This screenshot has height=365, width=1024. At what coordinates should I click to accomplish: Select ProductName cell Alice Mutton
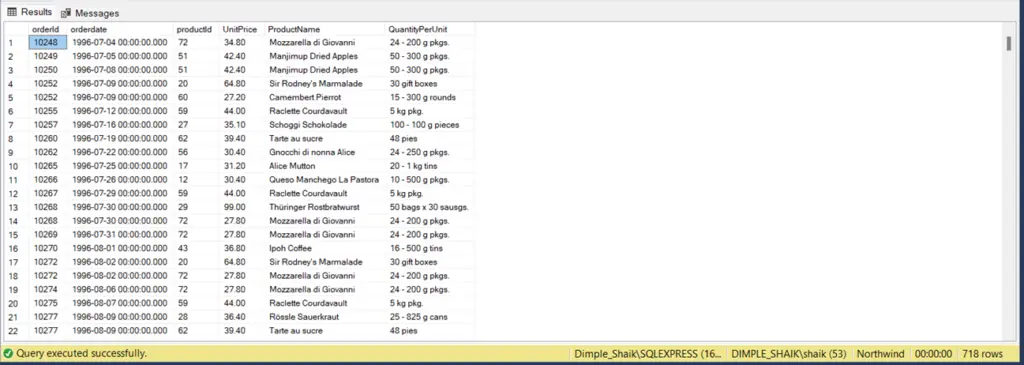[x=325, y=166]
